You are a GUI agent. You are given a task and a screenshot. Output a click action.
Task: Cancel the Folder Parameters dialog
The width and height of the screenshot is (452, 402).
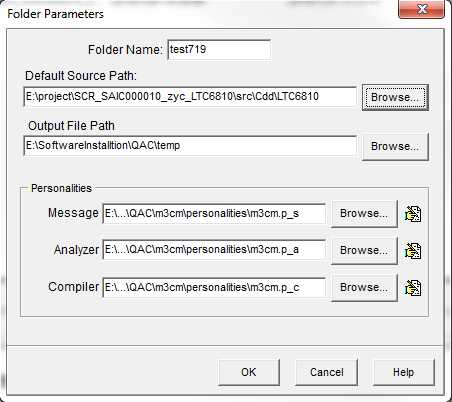[326, 372]
